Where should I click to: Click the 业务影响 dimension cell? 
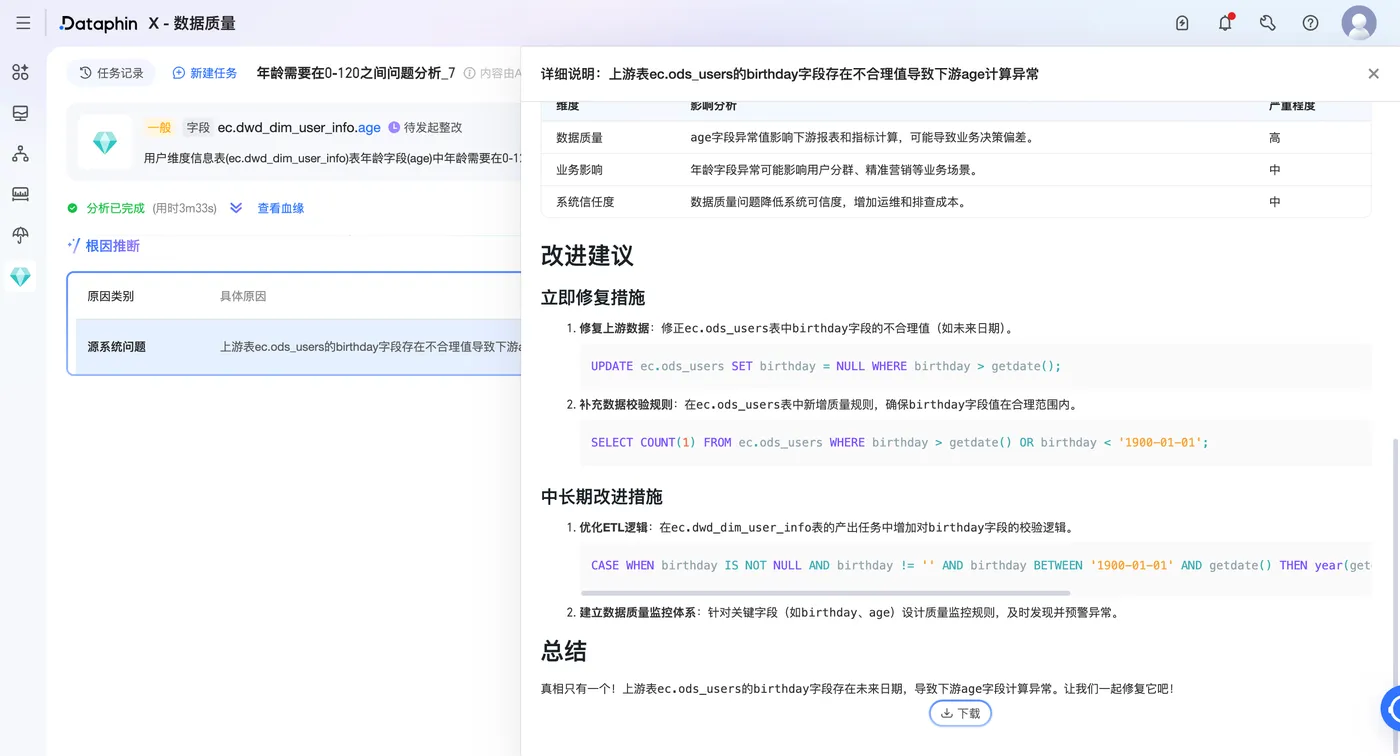pos(579,170)
